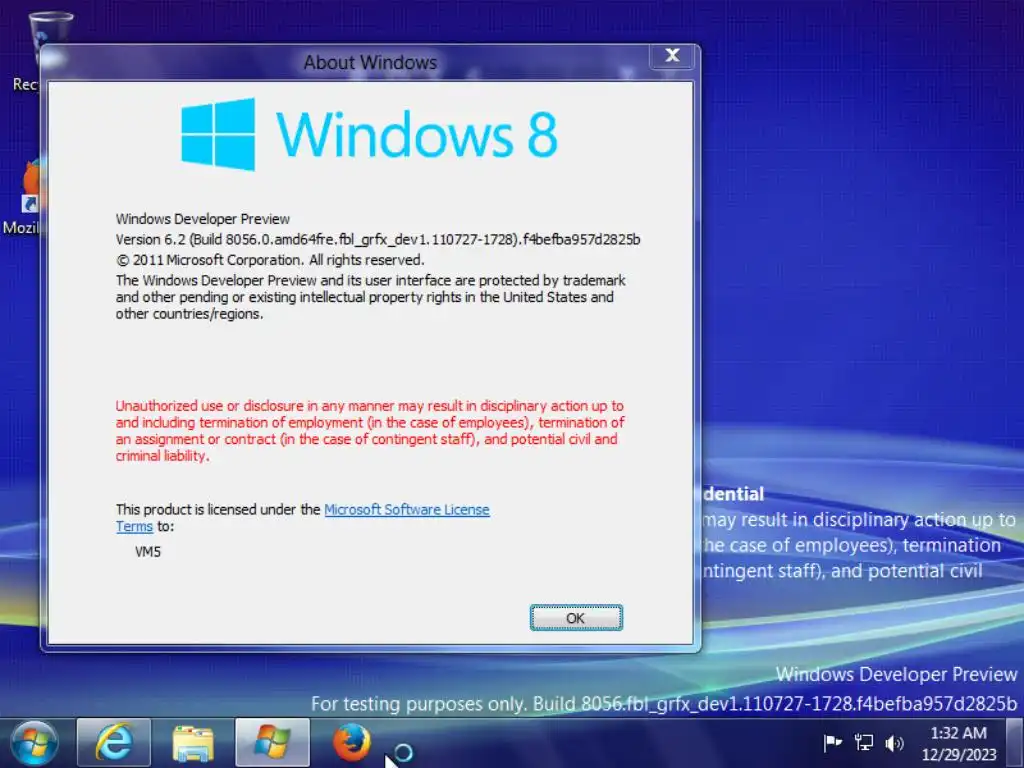Open the volume speaker tray icon
The height and width of the screenshot is (768, 1024).
894,743
